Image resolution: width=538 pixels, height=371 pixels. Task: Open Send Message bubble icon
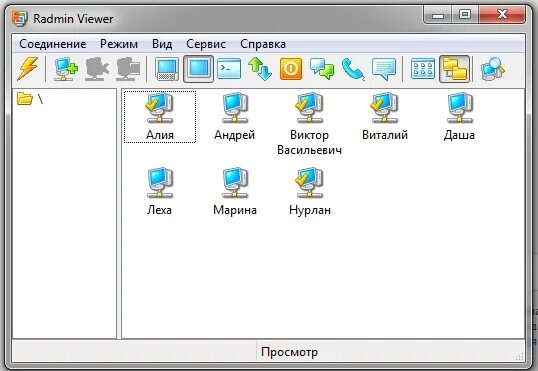(384, 69)
